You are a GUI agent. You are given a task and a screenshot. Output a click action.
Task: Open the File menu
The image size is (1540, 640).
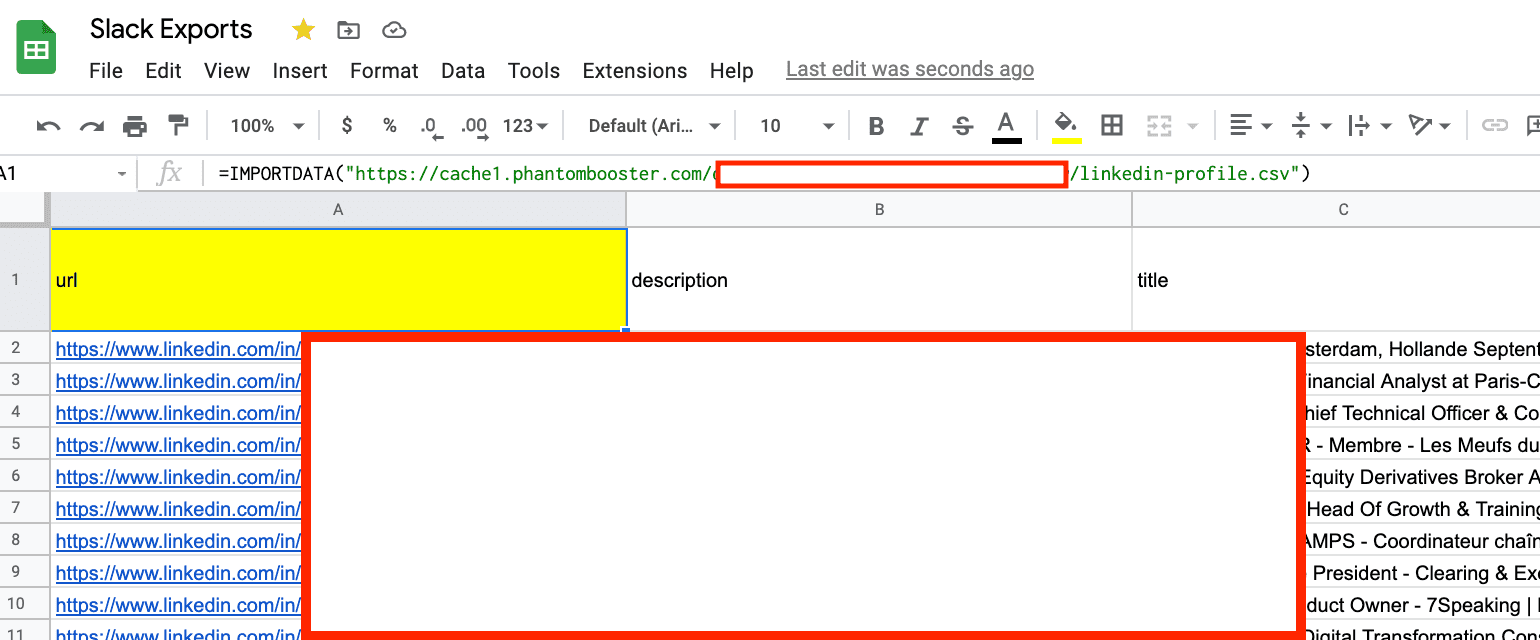tap(106, 71)
